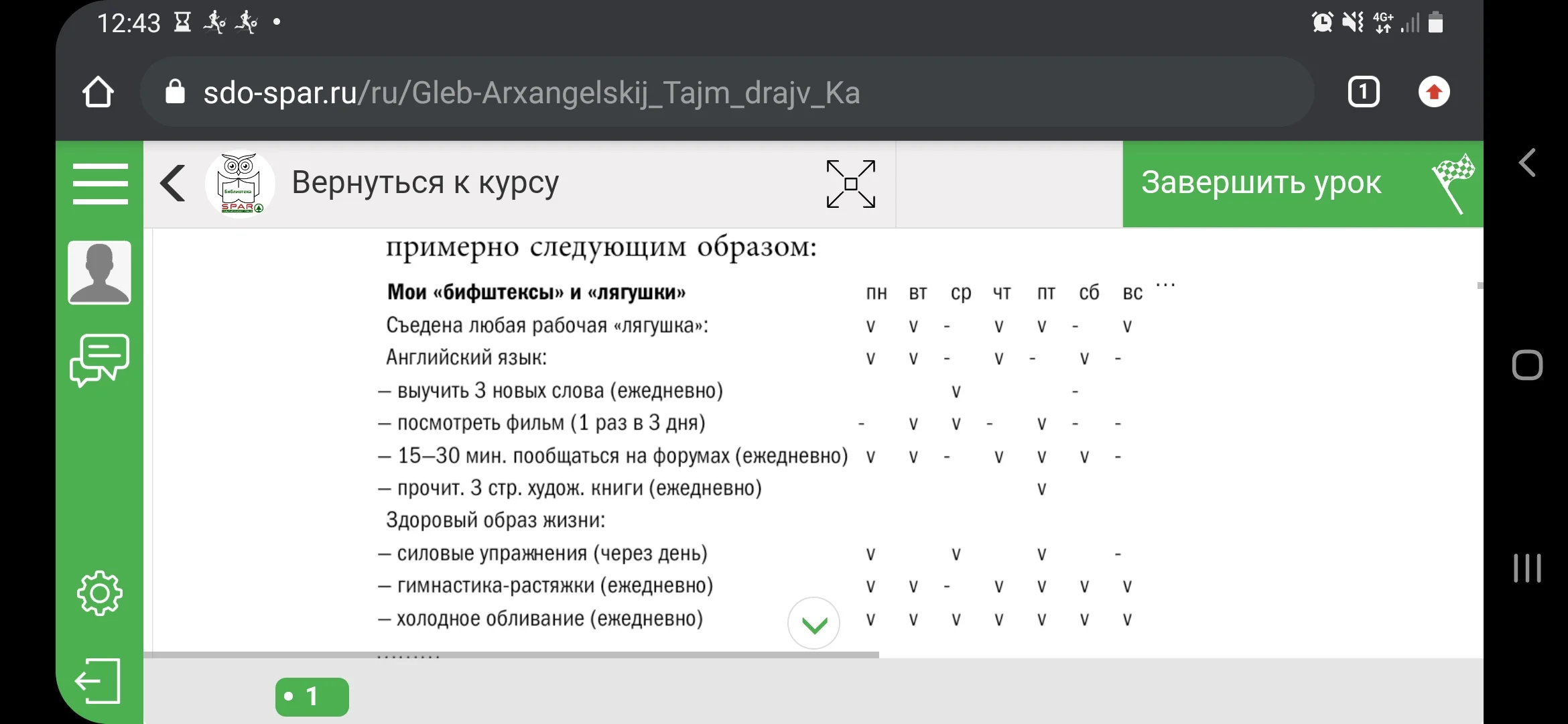The width and height of the screenshot is (1568, 724).
Task: Open the user profile icon
Action: pyautogui.click(x=100, y=271)
